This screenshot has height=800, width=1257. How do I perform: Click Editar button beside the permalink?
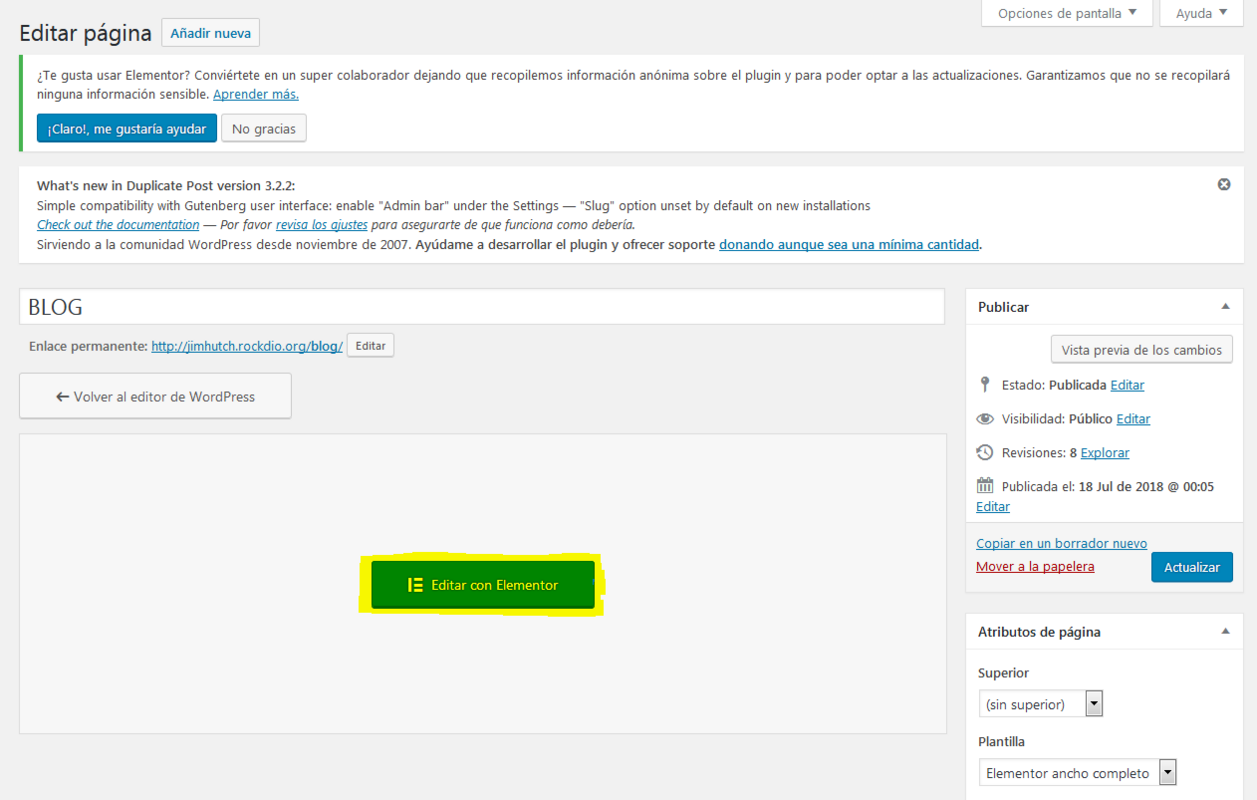point(371,346)
